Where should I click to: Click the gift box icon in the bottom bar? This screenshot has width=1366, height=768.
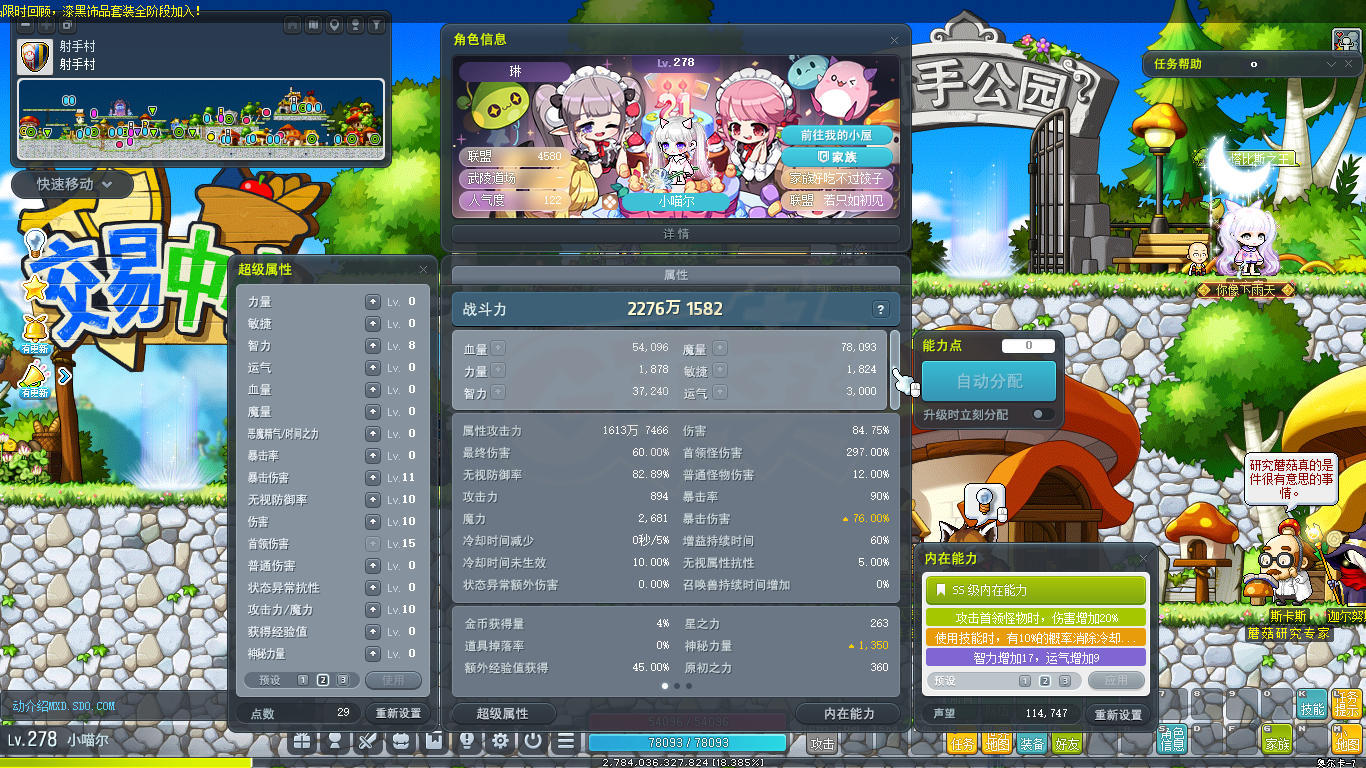pos(301,741)
